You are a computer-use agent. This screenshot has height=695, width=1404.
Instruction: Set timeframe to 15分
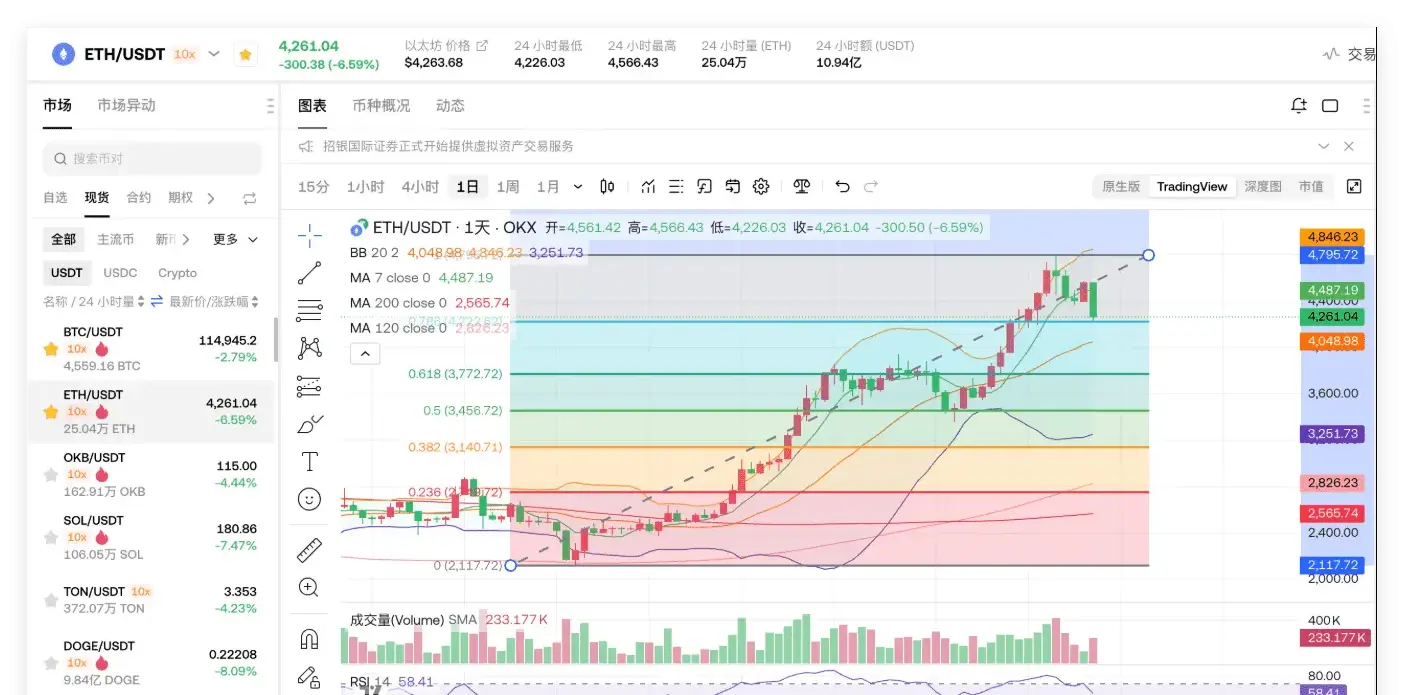[x=313, y=187]
